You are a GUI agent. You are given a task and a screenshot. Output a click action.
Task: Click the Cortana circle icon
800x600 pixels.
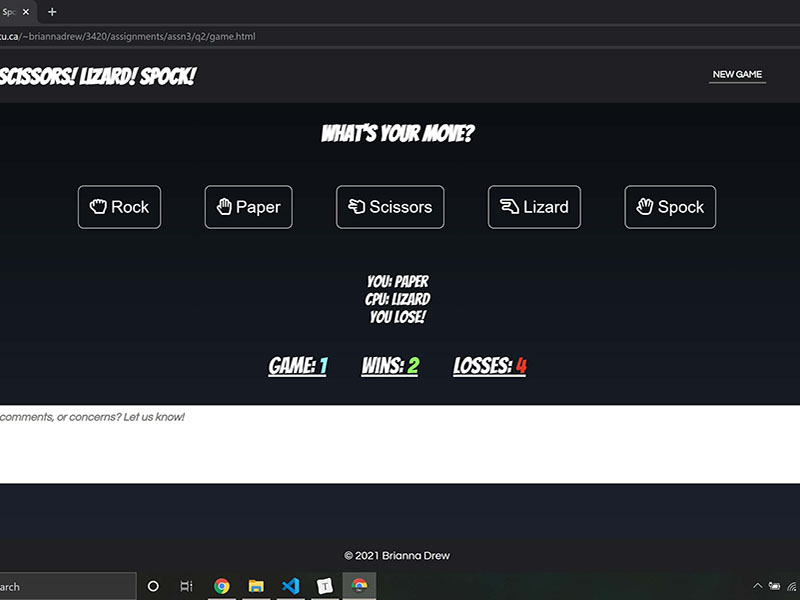[x=153, y=586]
